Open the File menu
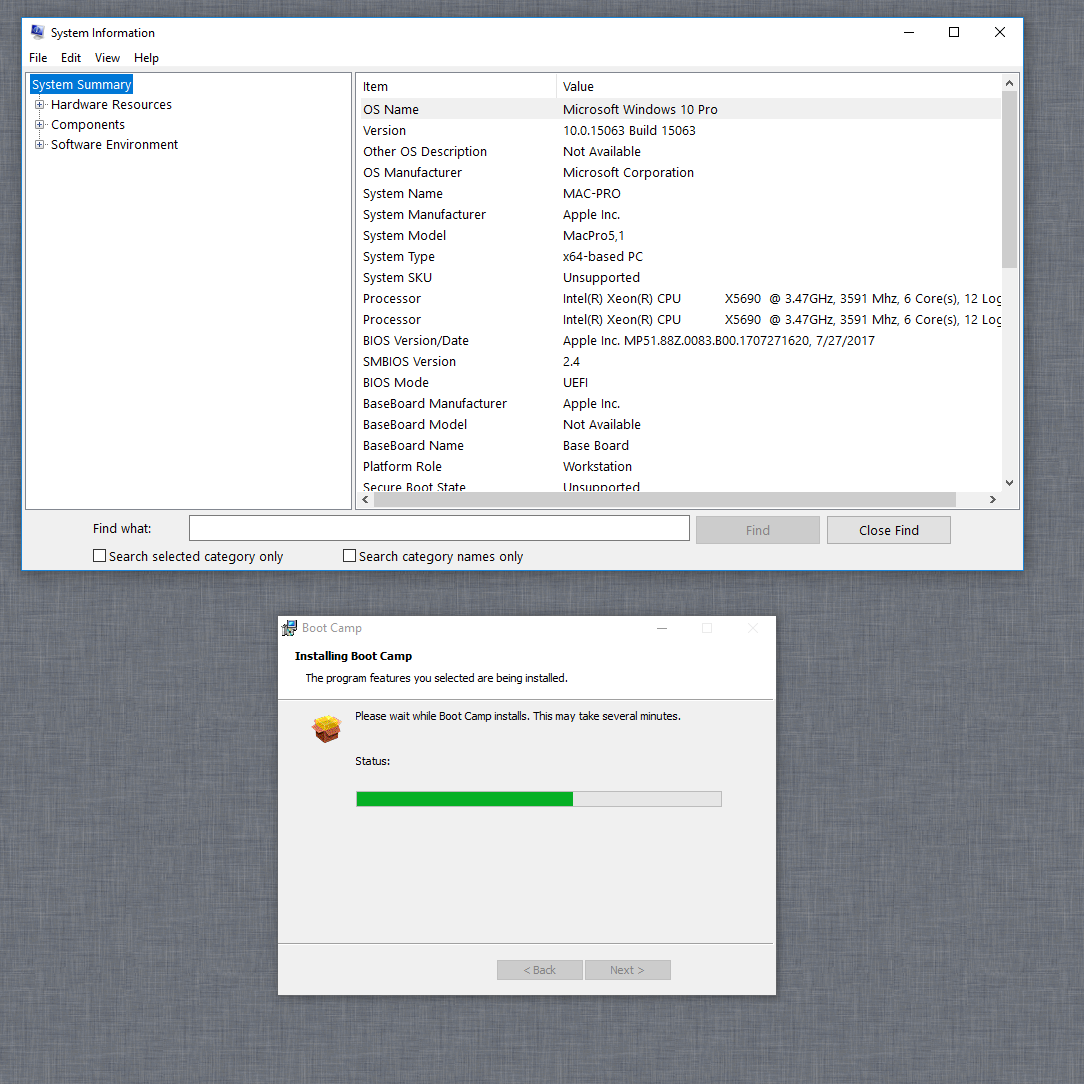Image resolution: width=1084 pixels, height=1084 pixels. click(x=38, y=58)
